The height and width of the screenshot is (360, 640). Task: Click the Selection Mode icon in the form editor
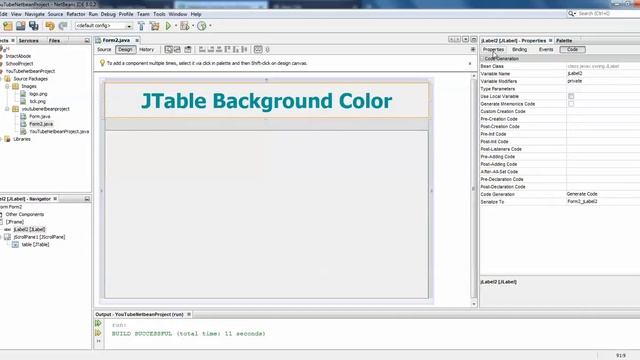click(x=169, y=49)
